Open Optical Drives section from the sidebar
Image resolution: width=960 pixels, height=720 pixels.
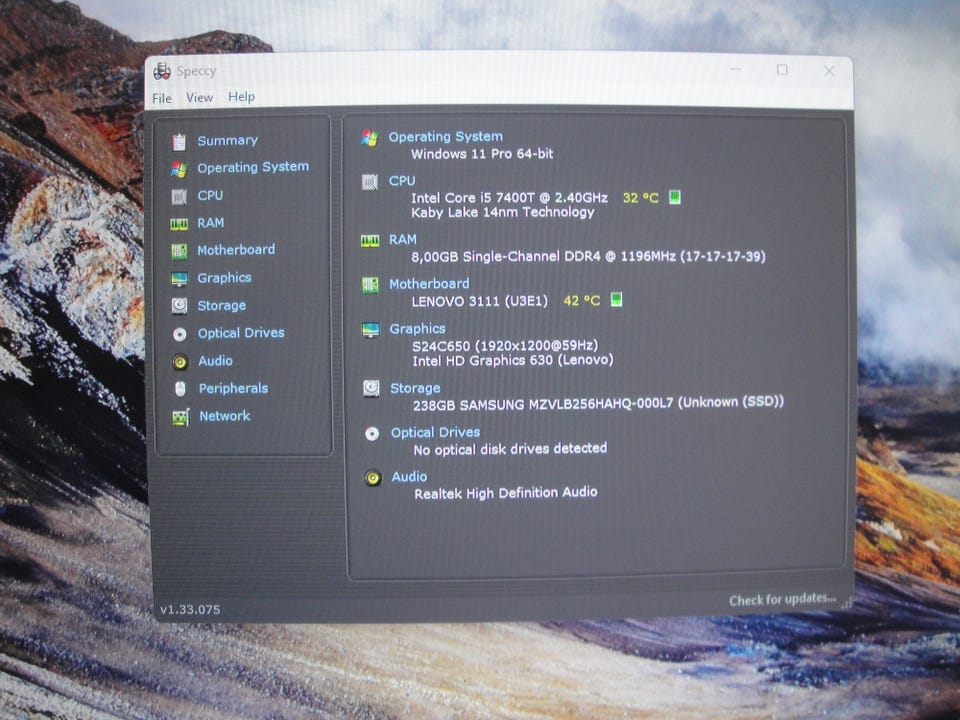click(241, 333)
